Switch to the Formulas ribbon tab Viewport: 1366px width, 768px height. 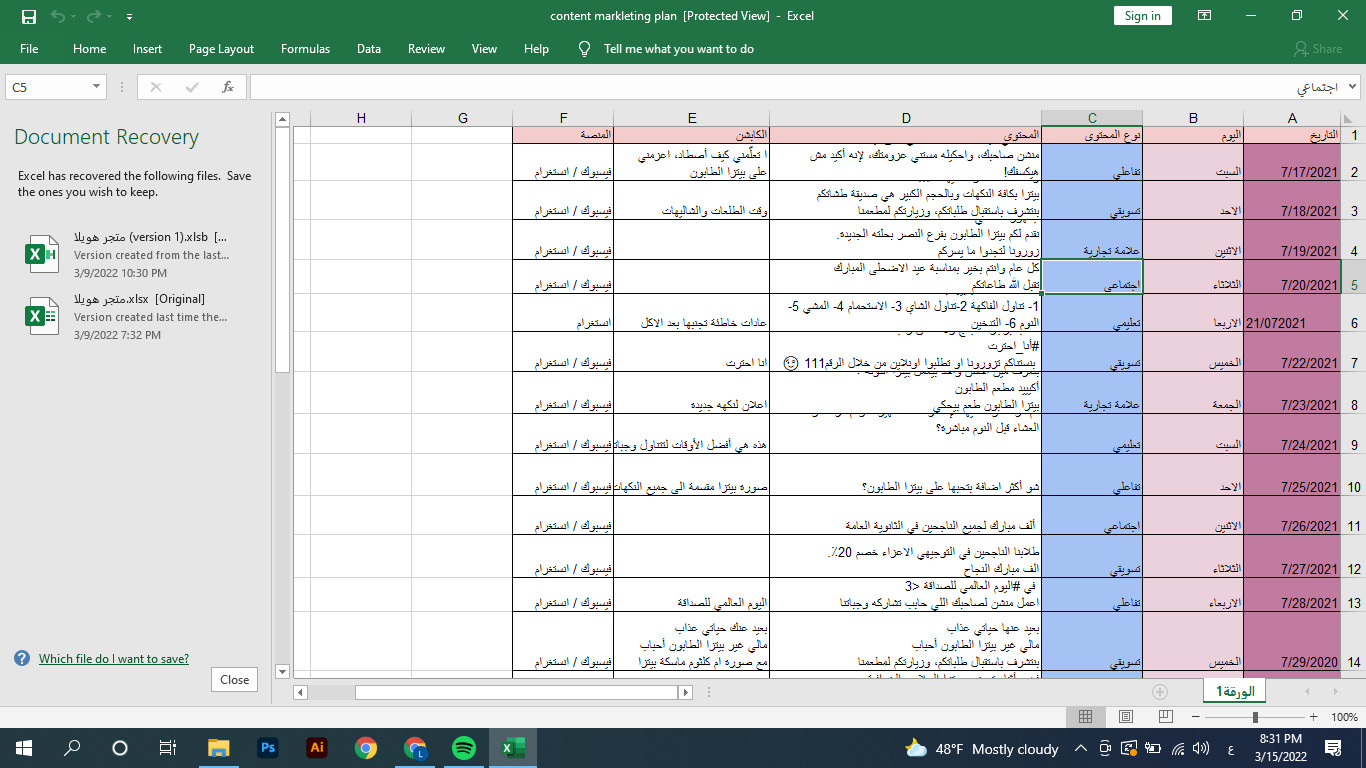(x=305, y=48)
